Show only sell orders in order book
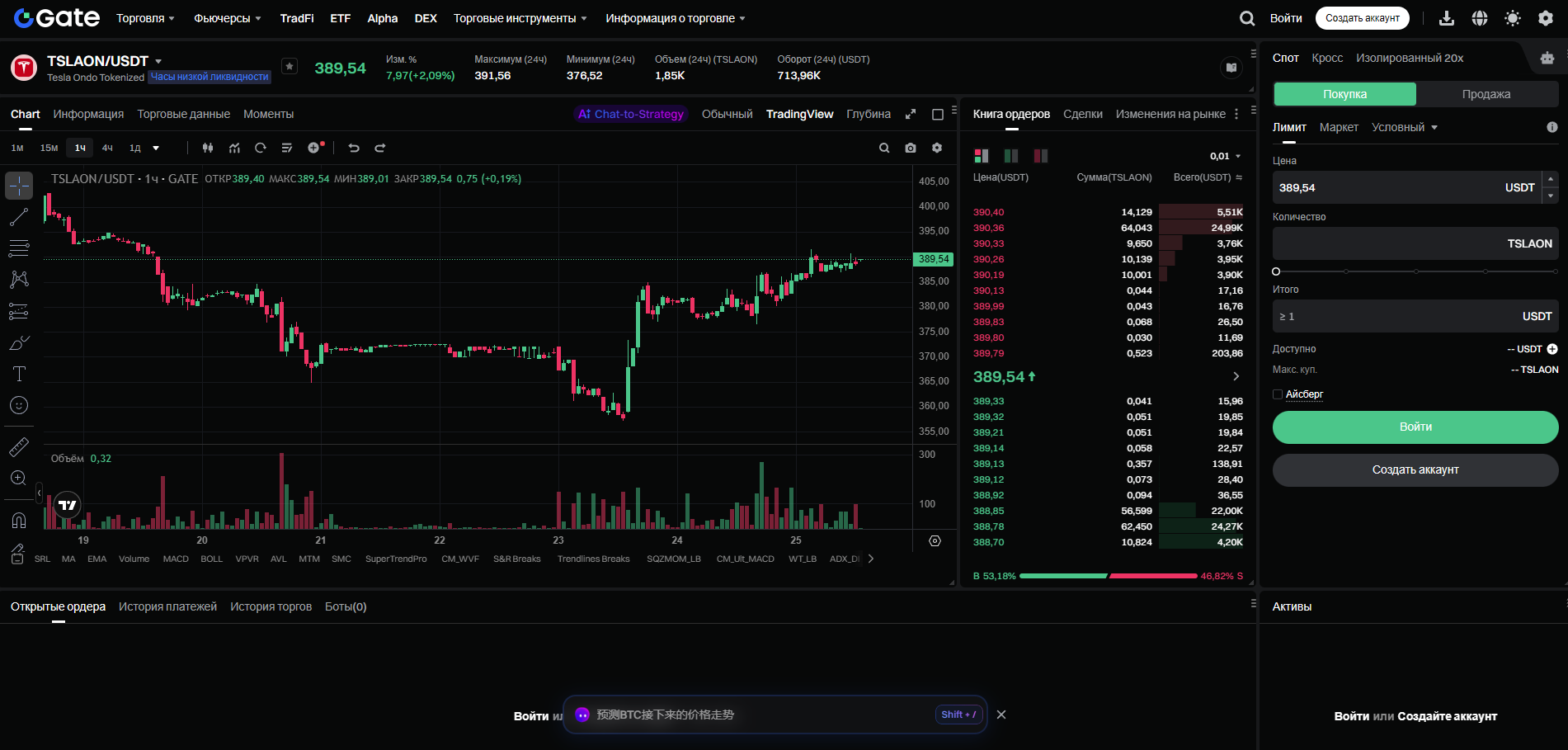 (1041, 156)
